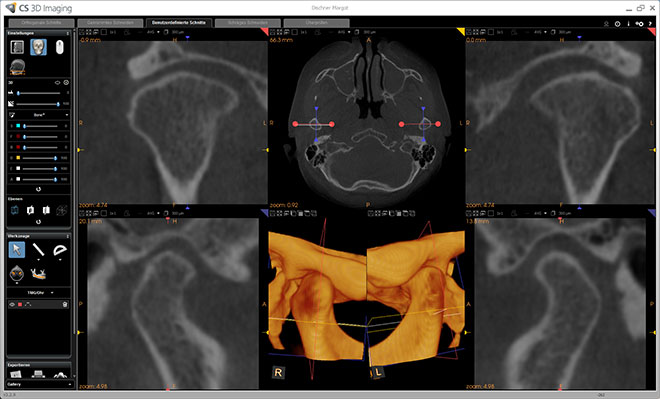The width and height of the screenshot is (660, 399).
Task: Expand the Gallery dropdown at panel bottom
Action: (x=39, y=384)
